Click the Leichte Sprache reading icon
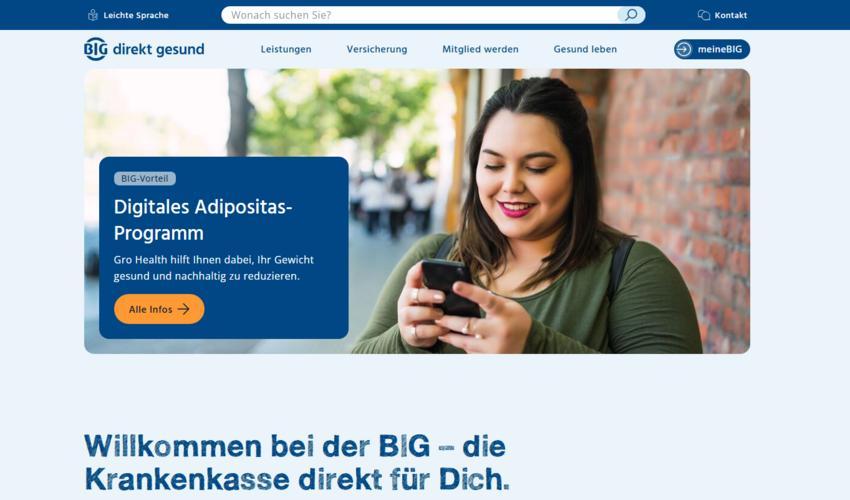Screen dimensions: 850x500 click(93, 15)
